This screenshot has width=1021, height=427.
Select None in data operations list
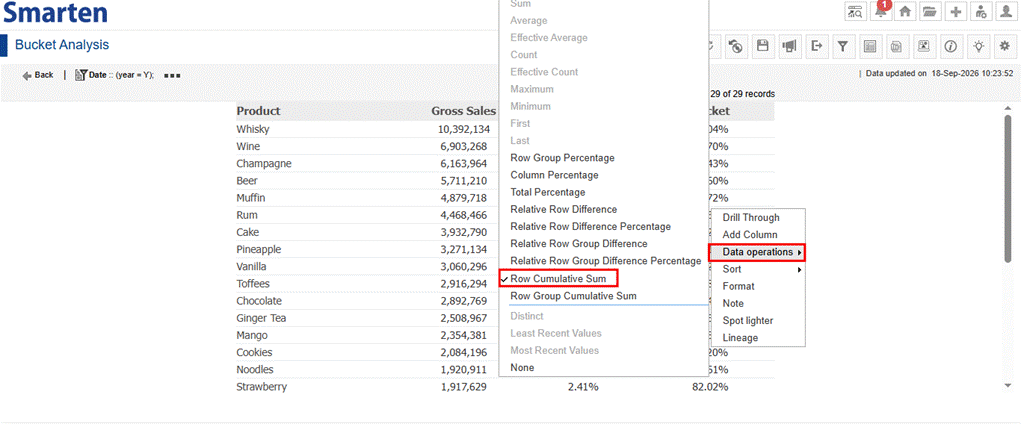(522, 368)
